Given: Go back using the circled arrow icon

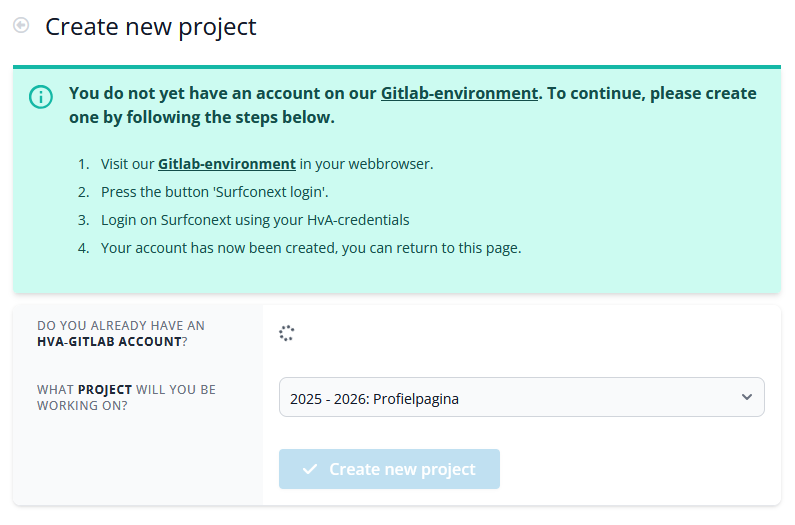Looking at the screenshot, I should [x=21, y=25].
